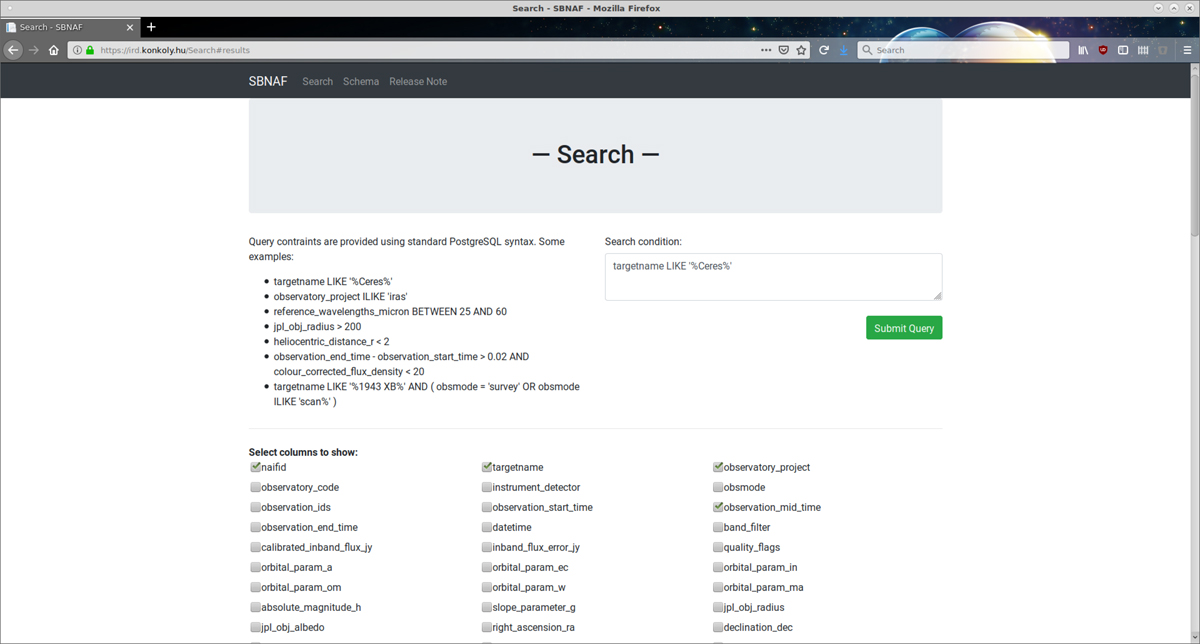Open the Firefox hamburger menu

pos(1187,50)
